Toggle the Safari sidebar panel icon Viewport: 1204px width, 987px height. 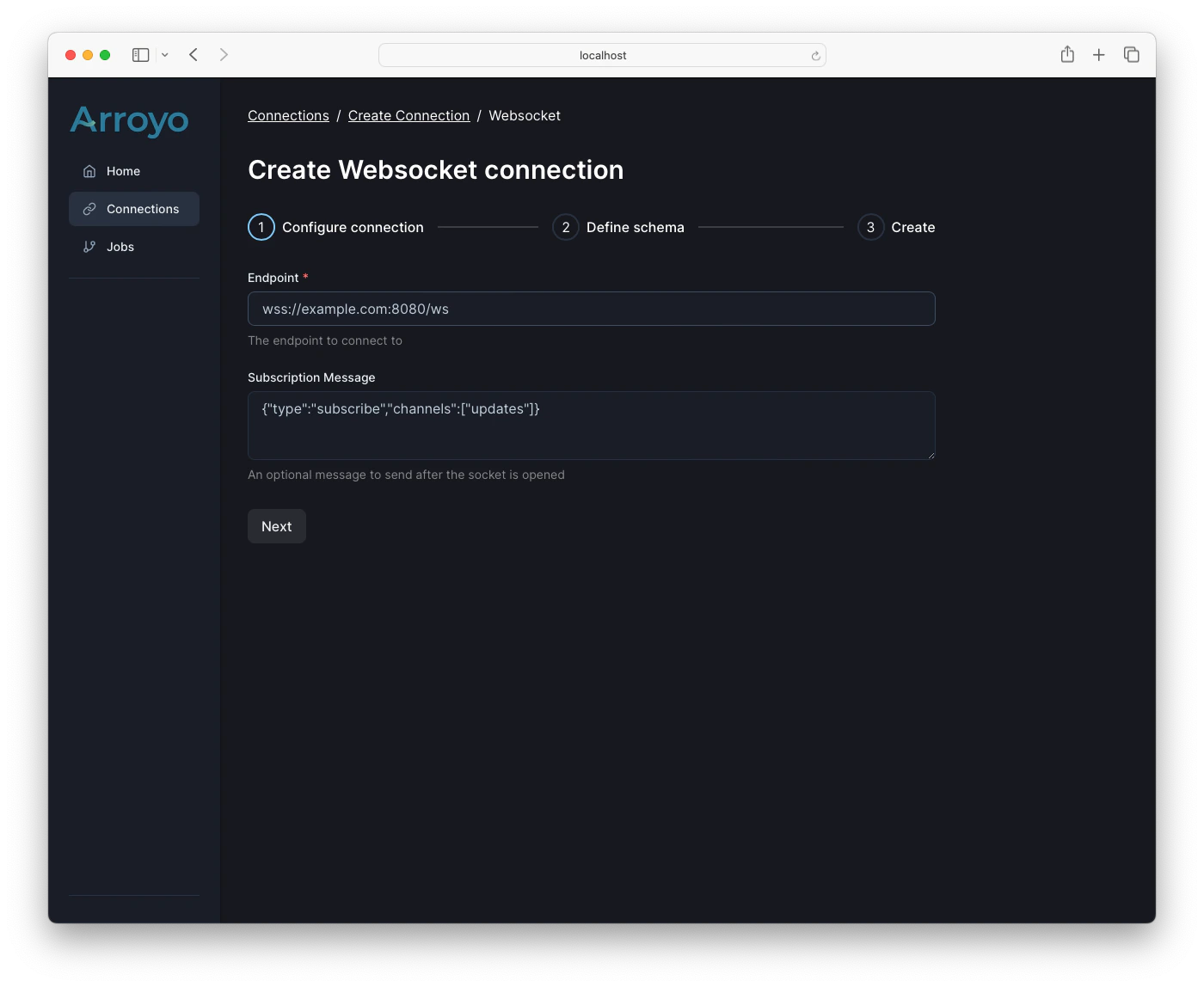139,54
